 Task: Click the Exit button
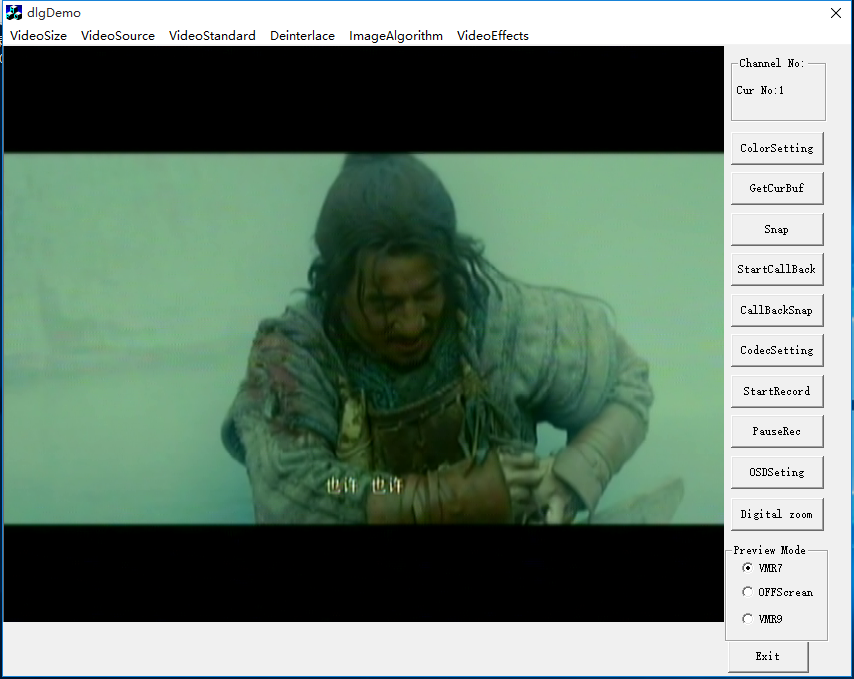pyautogui.click(x=768, y=657)
